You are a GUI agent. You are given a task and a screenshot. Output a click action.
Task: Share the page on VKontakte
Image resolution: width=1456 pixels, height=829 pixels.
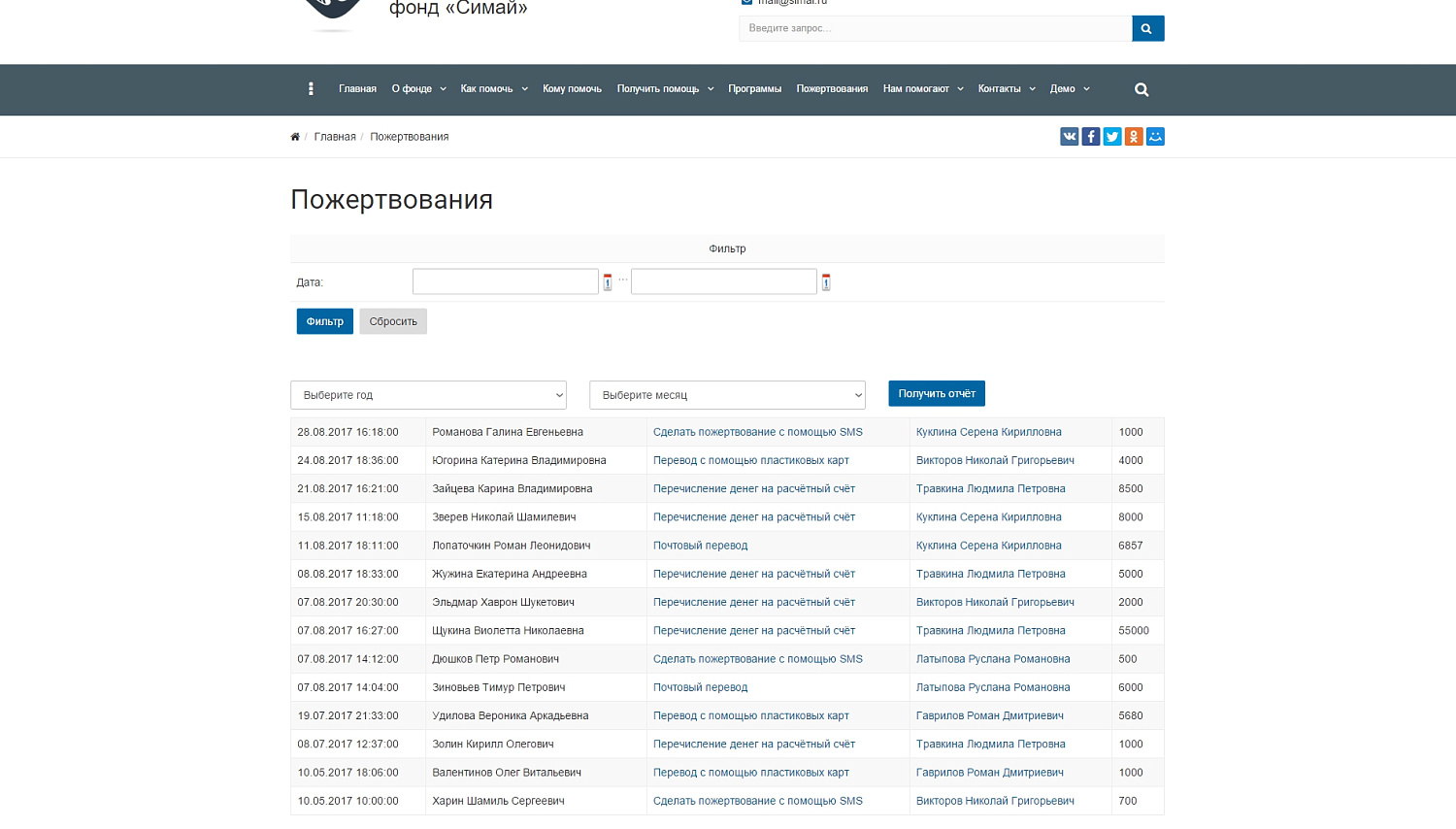(x=1069, y=137)
